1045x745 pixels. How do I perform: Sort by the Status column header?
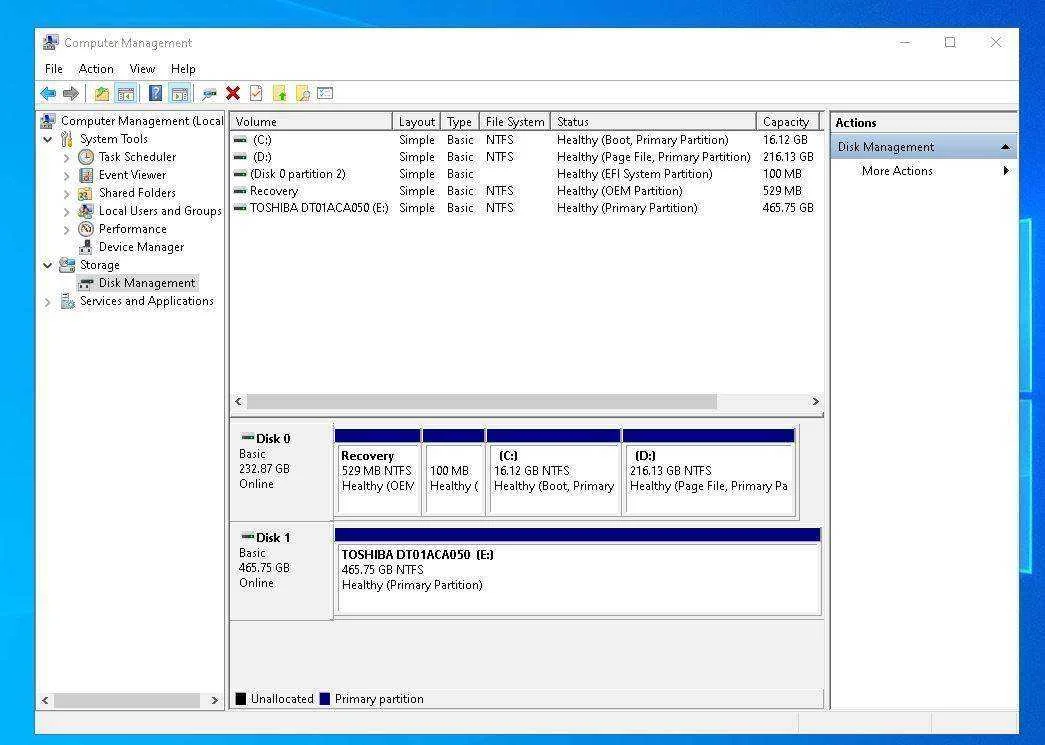[654, 121]
